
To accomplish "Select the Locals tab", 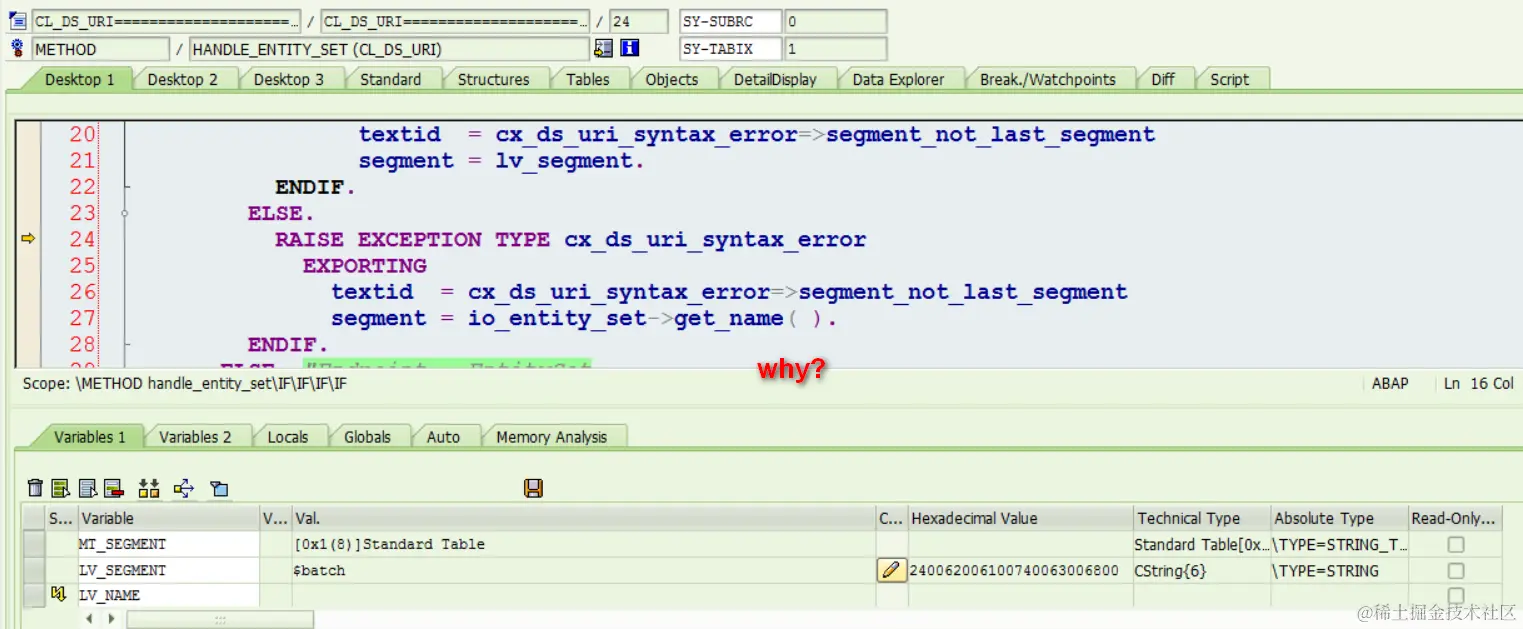I will pos(287,437).
